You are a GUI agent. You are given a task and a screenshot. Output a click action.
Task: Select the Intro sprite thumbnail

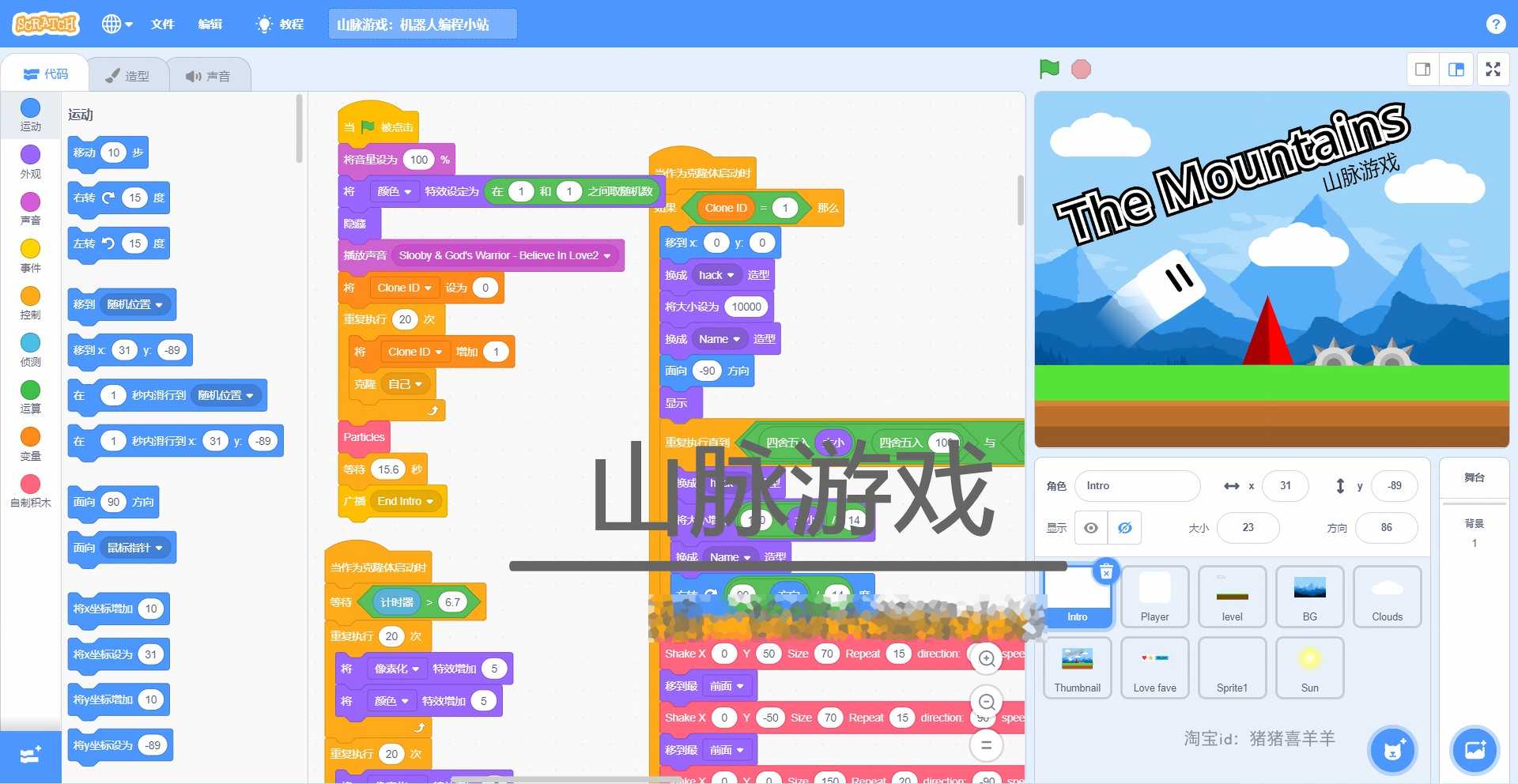click(1077, 597)
